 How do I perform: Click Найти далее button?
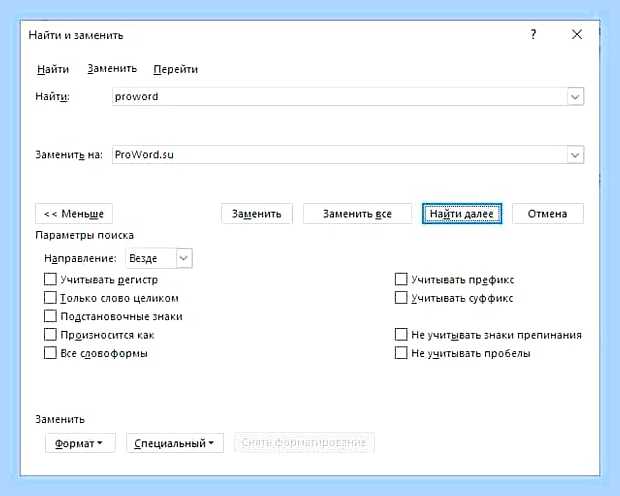[x=462, y=214]
